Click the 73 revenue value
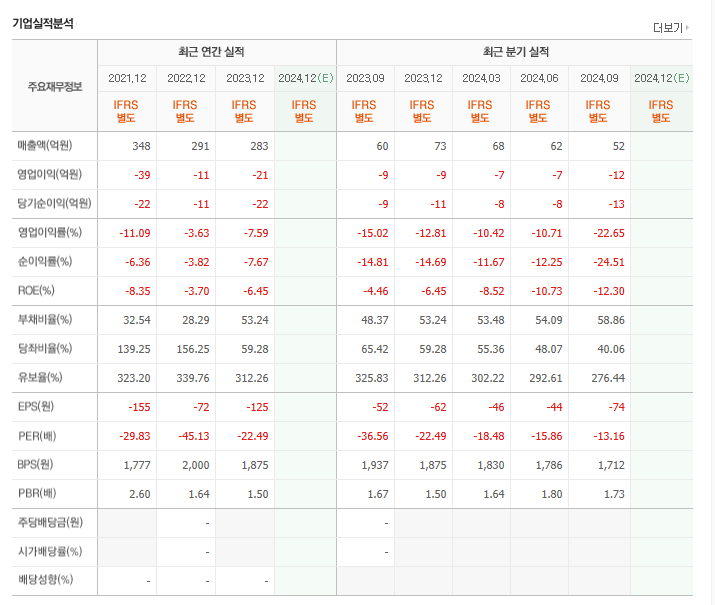This screenshot has width=715, height=605. coord(440,146)
